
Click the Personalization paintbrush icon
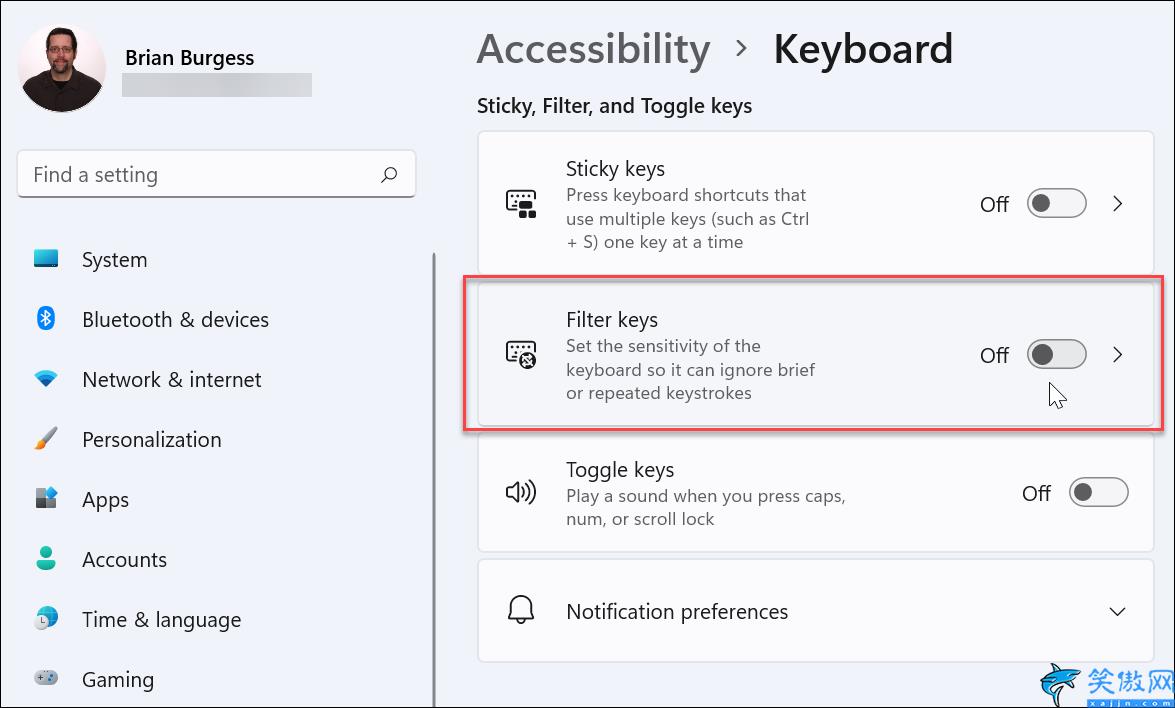tap(46, 438)
